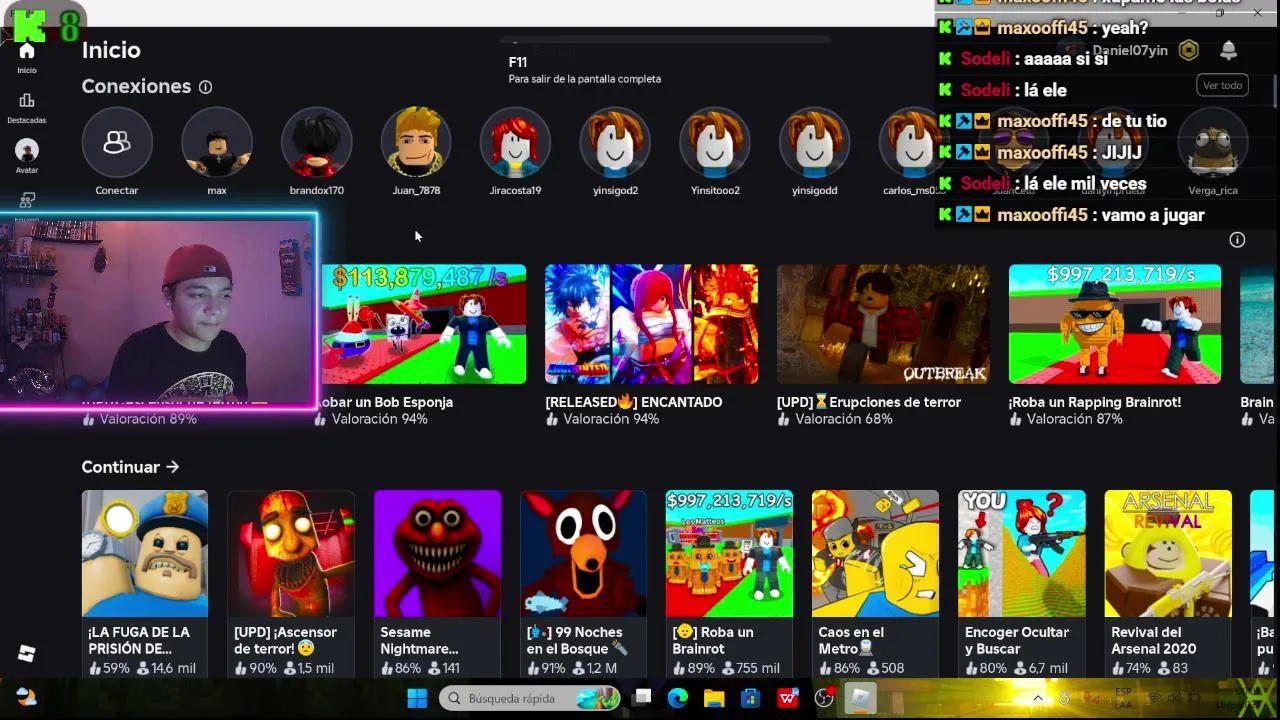The height and width of the screenshot is (720, 1280).
Task: Open Robar un Bob Esponja game thumbnail
Action: point(423,324)
